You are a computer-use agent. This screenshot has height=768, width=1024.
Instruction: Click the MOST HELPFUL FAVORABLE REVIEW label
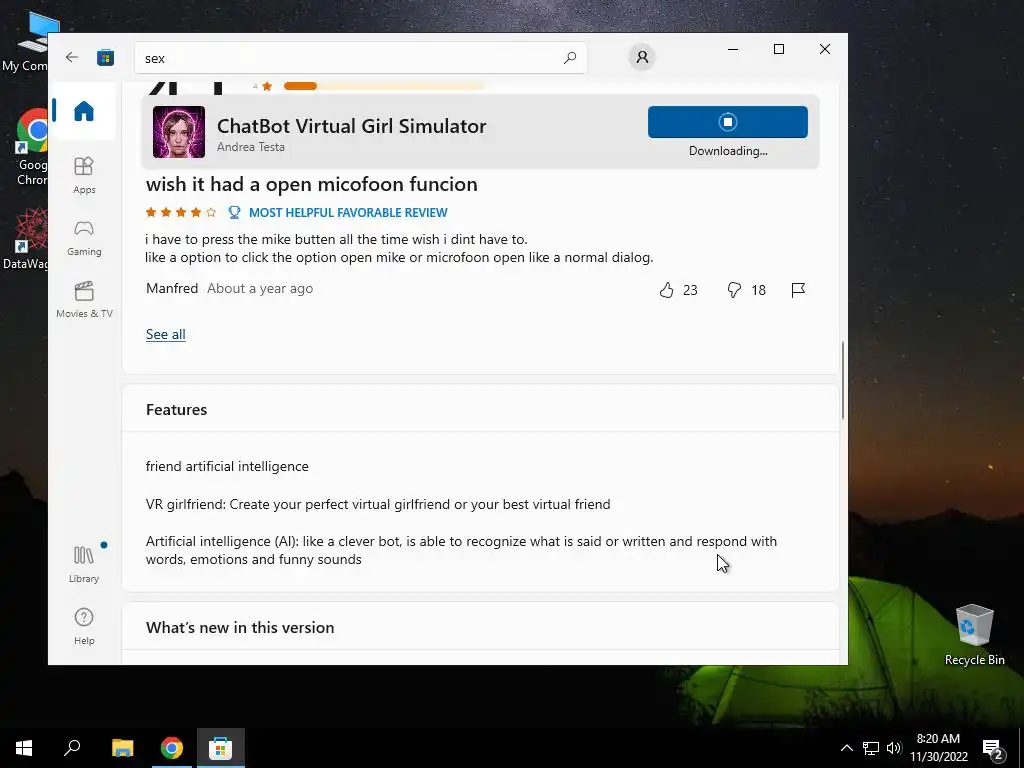tap(348, 212)
